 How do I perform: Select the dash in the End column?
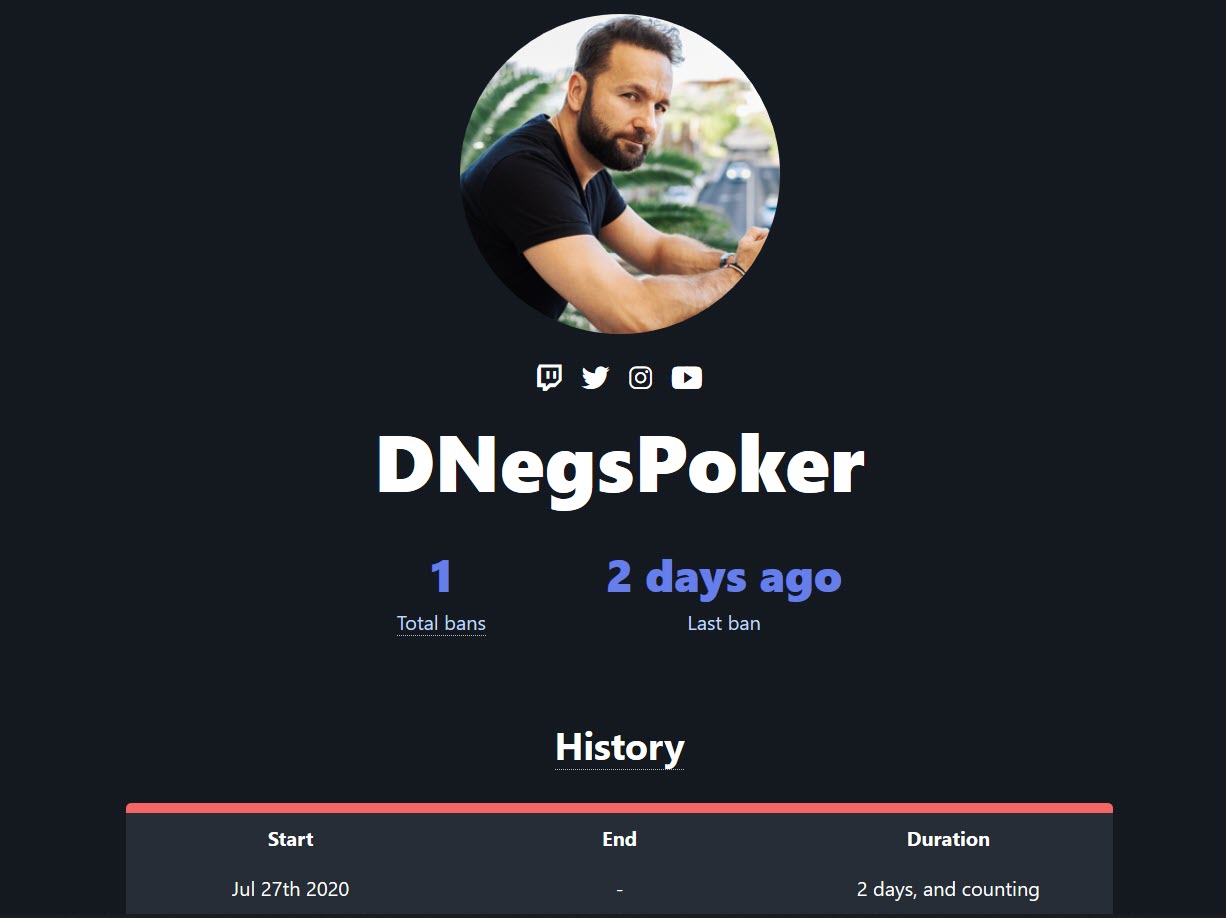pos(619,889)
